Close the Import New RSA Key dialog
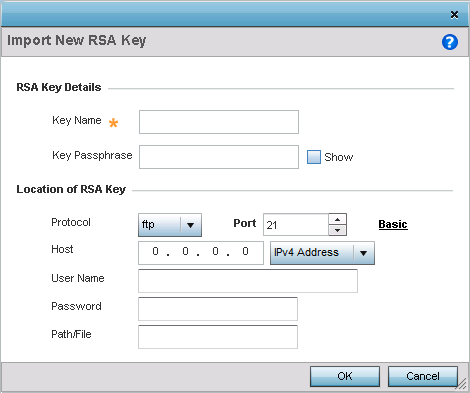 tap(454, 15)
